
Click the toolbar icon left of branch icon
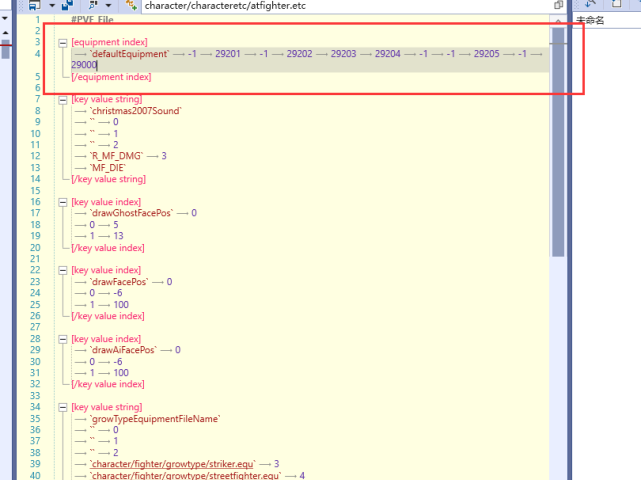(93, 6)
